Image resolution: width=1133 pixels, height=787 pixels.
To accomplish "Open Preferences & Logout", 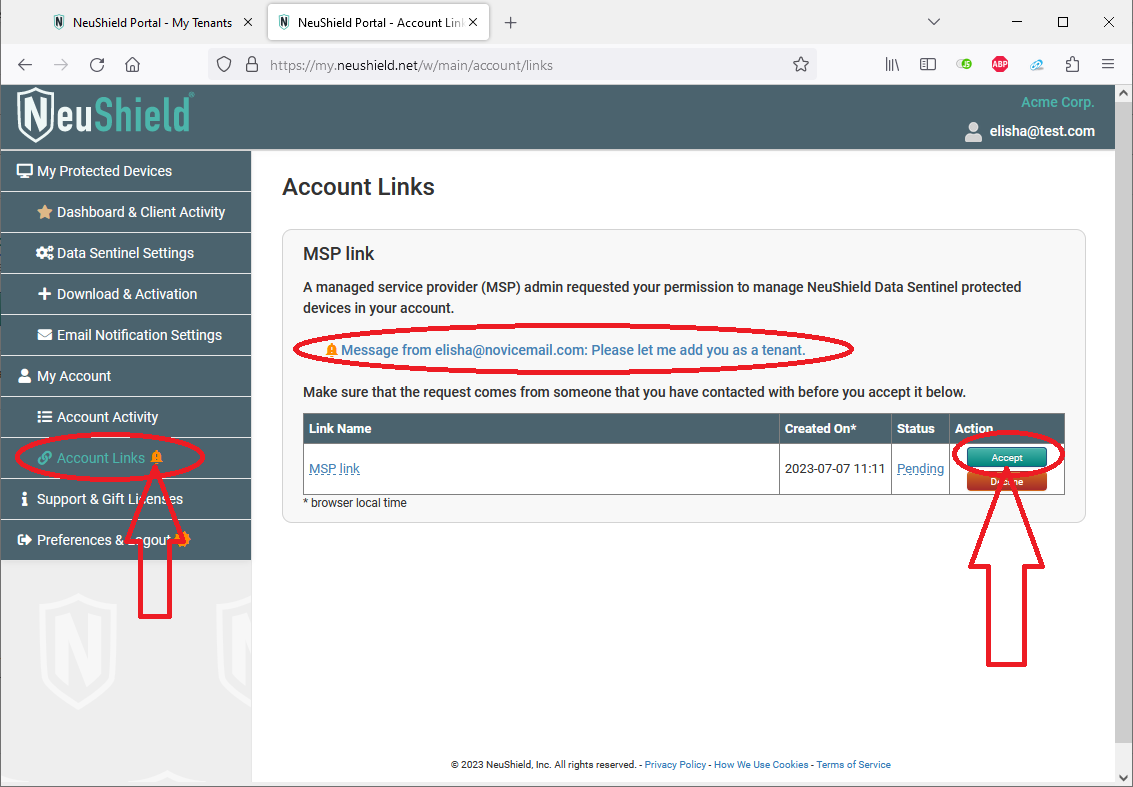I will coord(126,540).
